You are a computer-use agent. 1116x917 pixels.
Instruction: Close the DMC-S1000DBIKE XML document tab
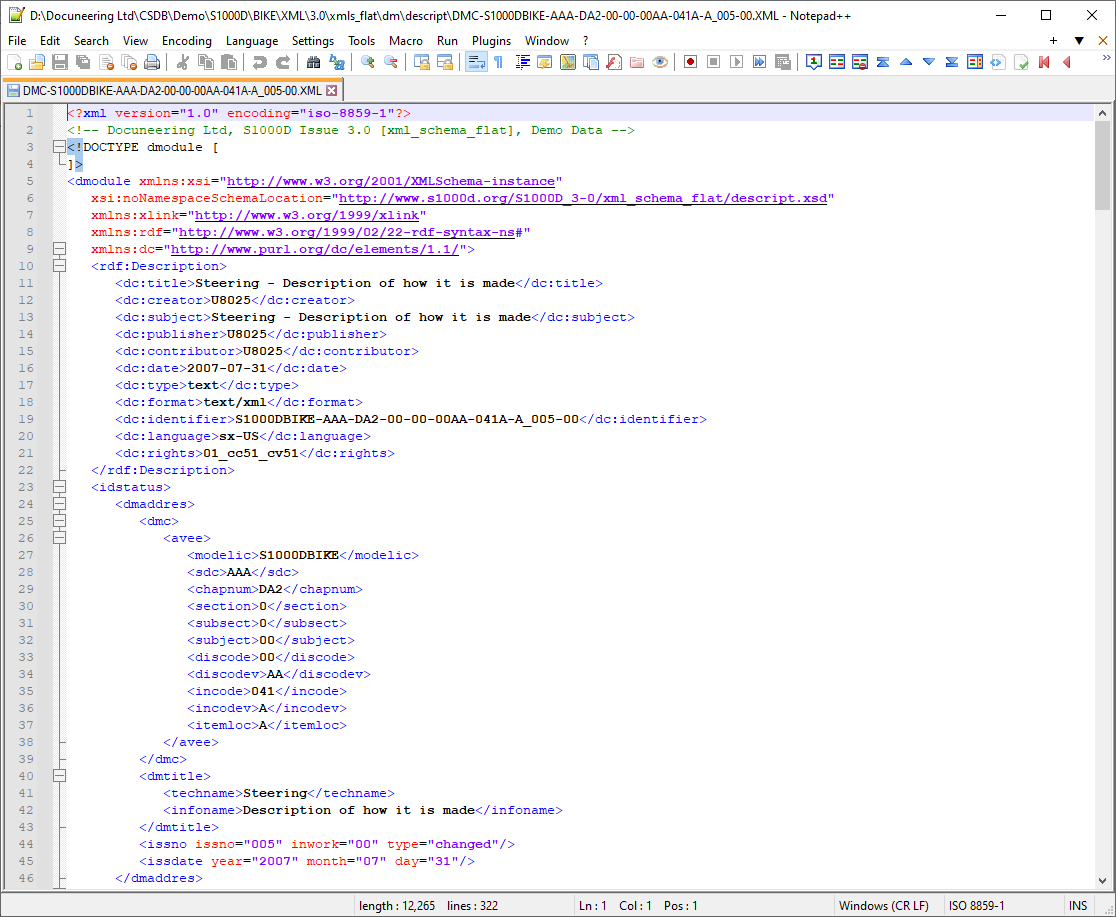(x=332, y=90)
